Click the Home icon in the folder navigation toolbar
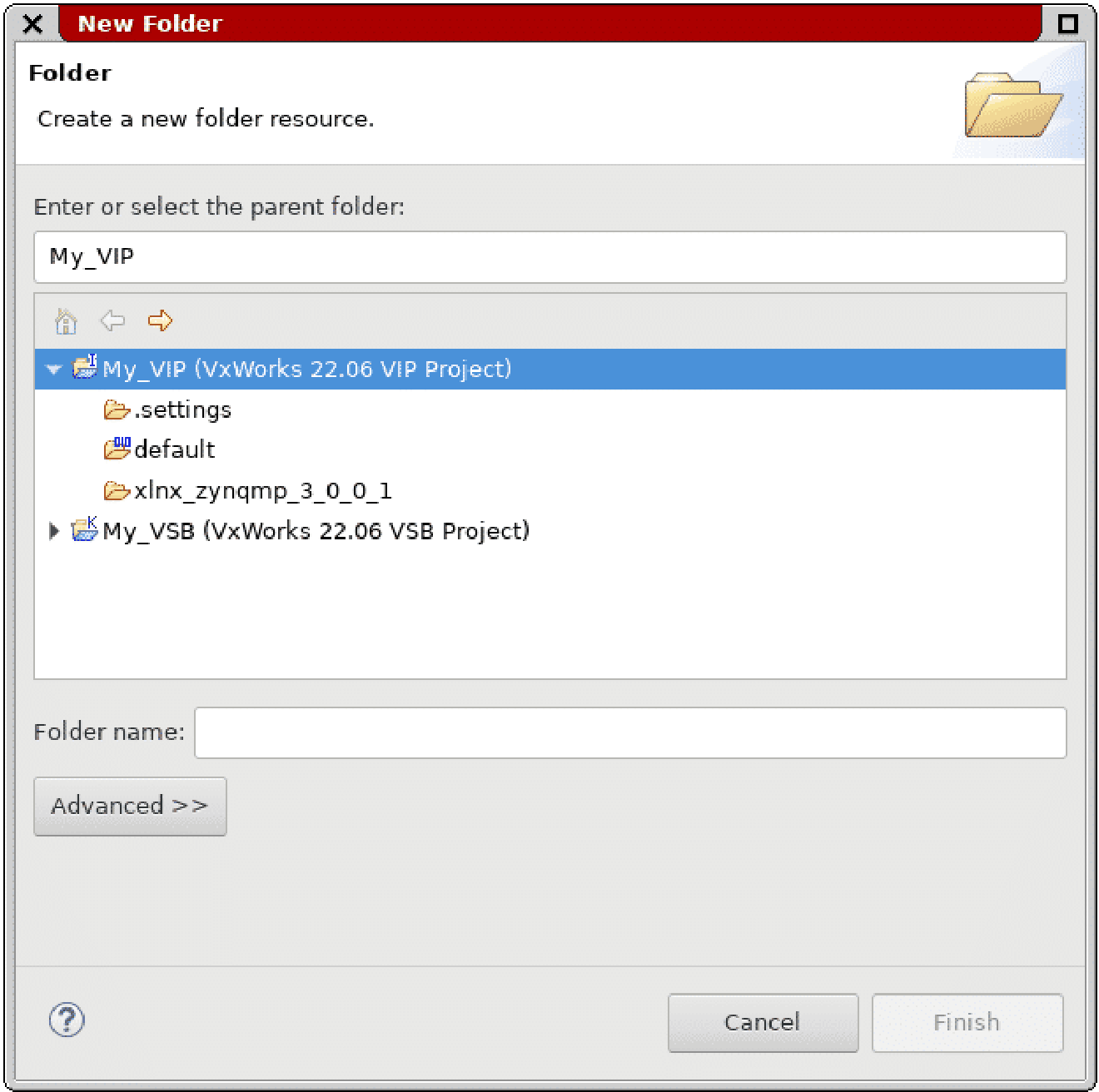This screenshot has width=1099, height=1092. pyautogui.click(x=65, y=321)
